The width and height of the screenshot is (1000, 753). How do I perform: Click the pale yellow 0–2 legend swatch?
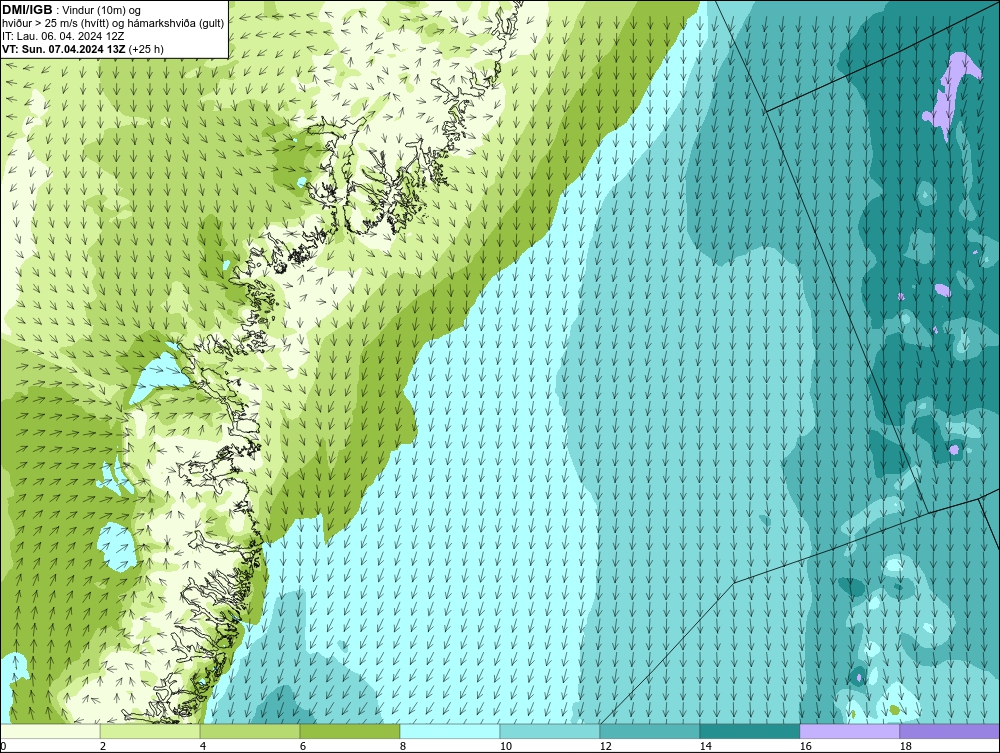(x=50, y=731)
